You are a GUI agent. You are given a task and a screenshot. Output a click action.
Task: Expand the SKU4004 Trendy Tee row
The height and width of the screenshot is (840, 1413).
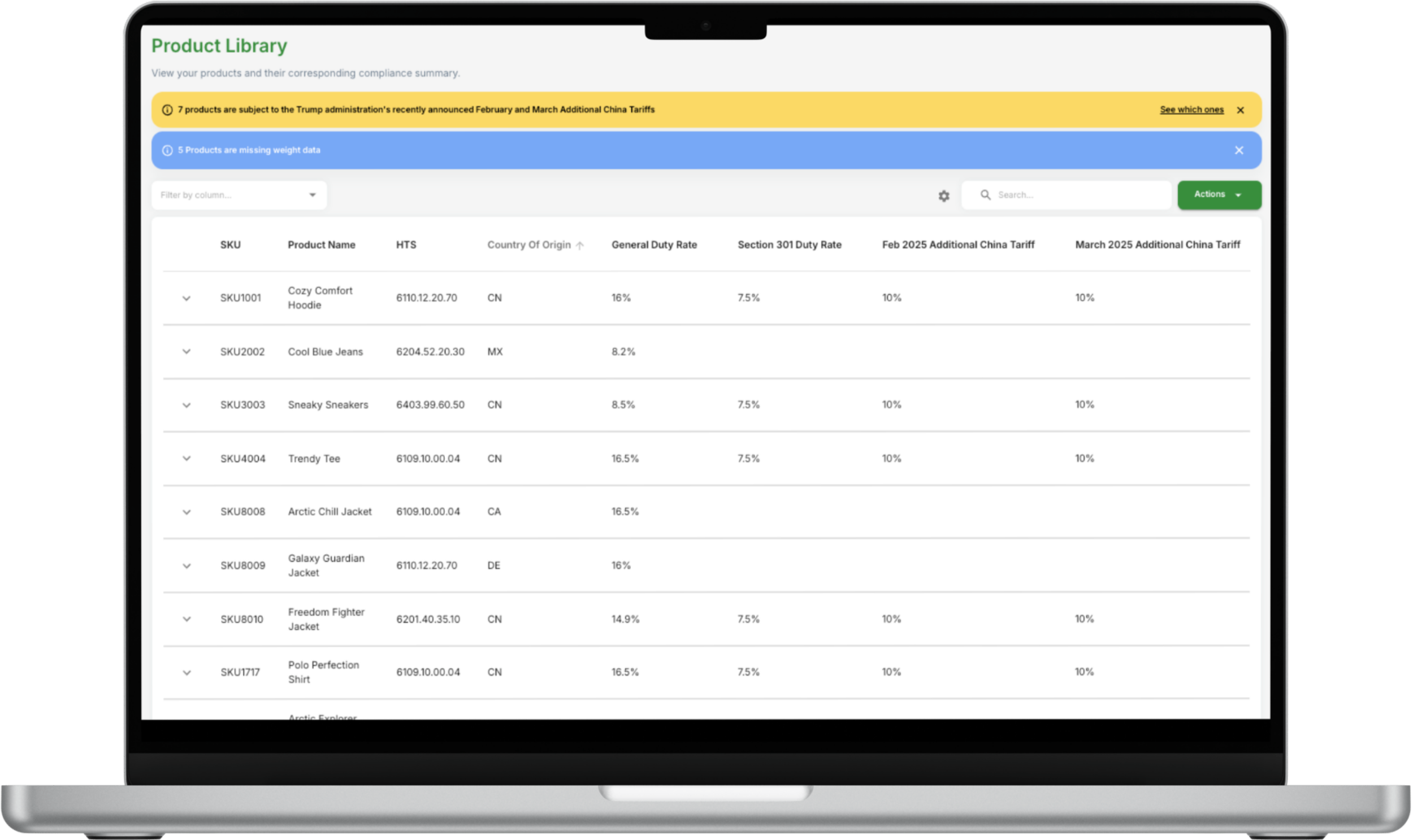pyautogui.click(x=187, y=459)
